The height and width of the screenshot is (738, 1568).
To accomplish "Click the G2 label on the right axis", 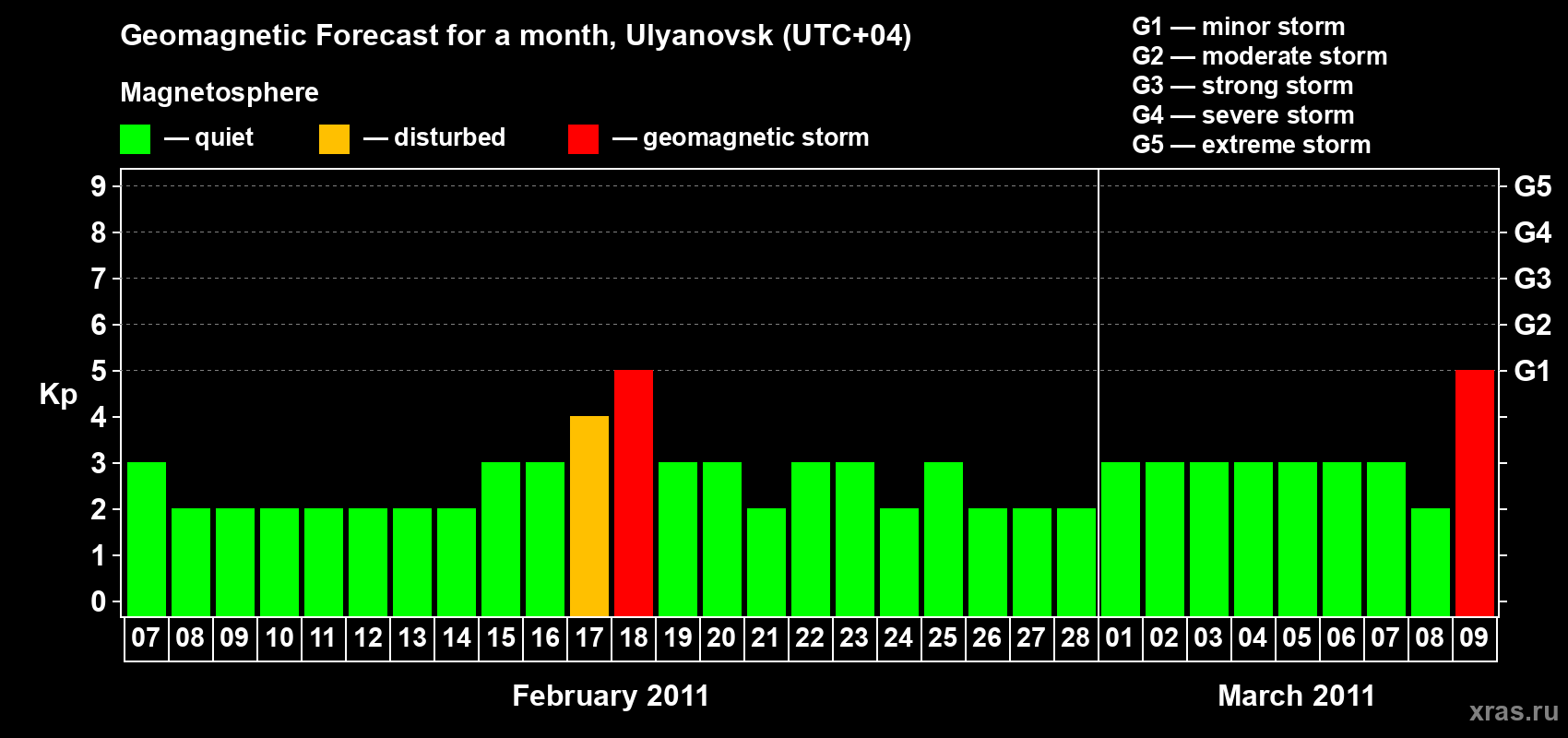I will 1533,325.
